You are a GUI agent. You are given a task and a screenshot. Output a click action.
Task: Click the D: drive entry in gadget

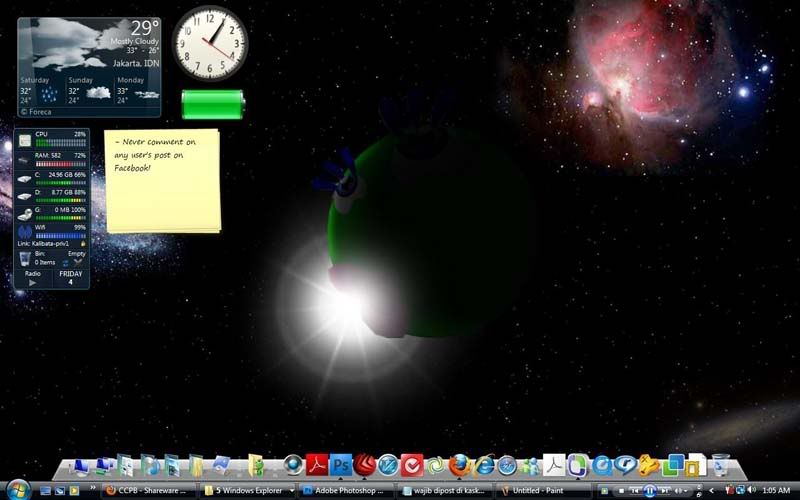point(52,196)
